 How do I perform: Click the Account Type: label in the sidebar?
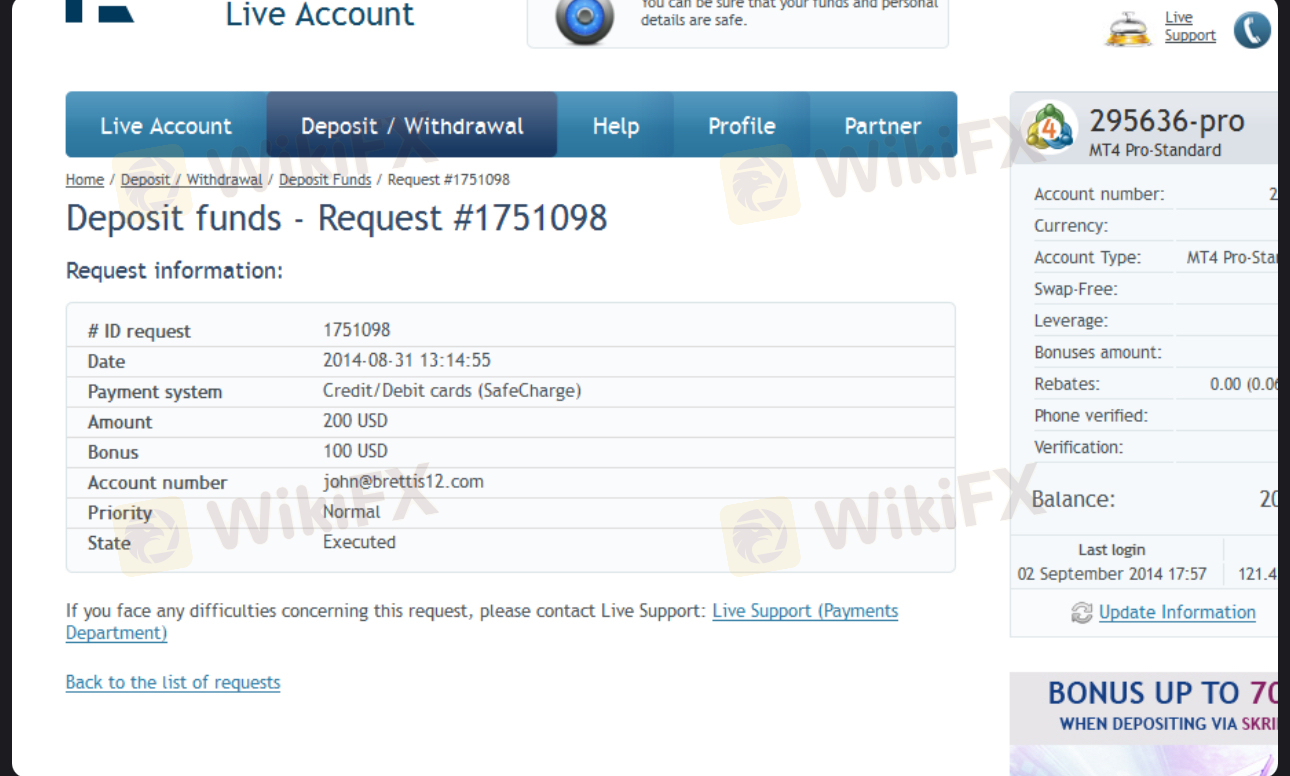click(1087, 257)
